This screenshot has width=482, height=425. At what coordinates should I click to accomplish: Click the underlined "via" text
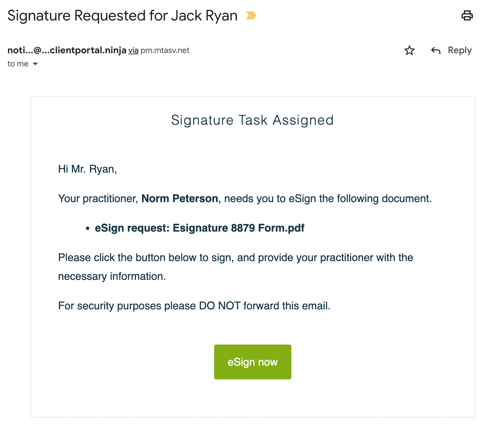click(x=133, y=51)
